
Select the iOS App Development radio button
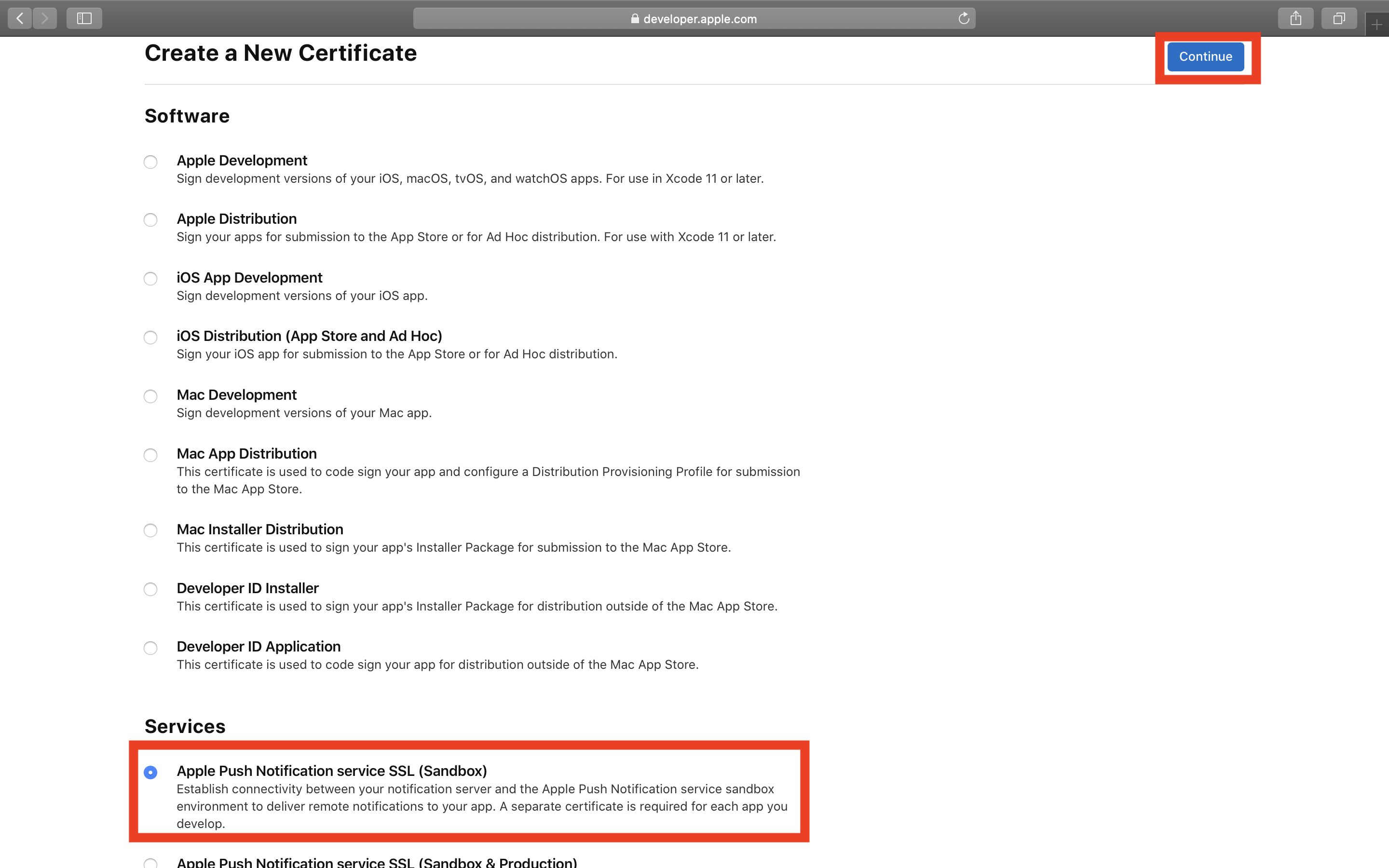click(x=150, y=279)
